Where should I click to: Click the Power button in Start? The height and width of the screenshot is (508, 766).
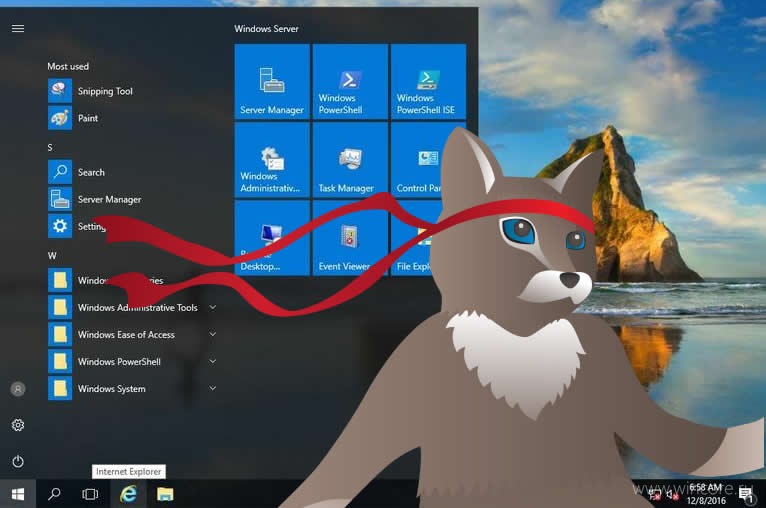tap(18, 461)
